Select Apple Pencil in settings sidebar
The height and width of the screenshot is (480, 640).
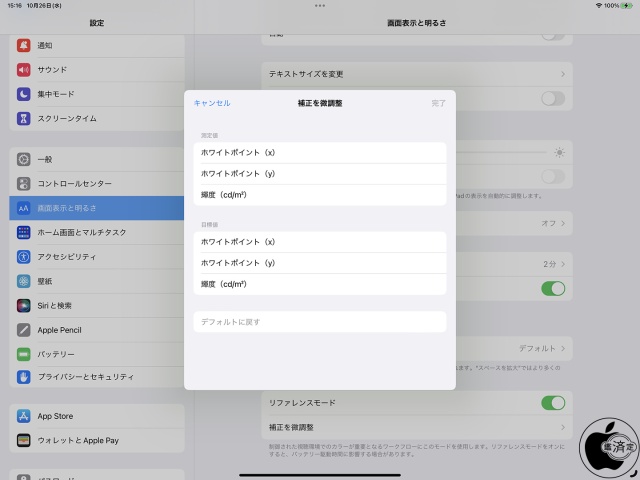[97, 330]
